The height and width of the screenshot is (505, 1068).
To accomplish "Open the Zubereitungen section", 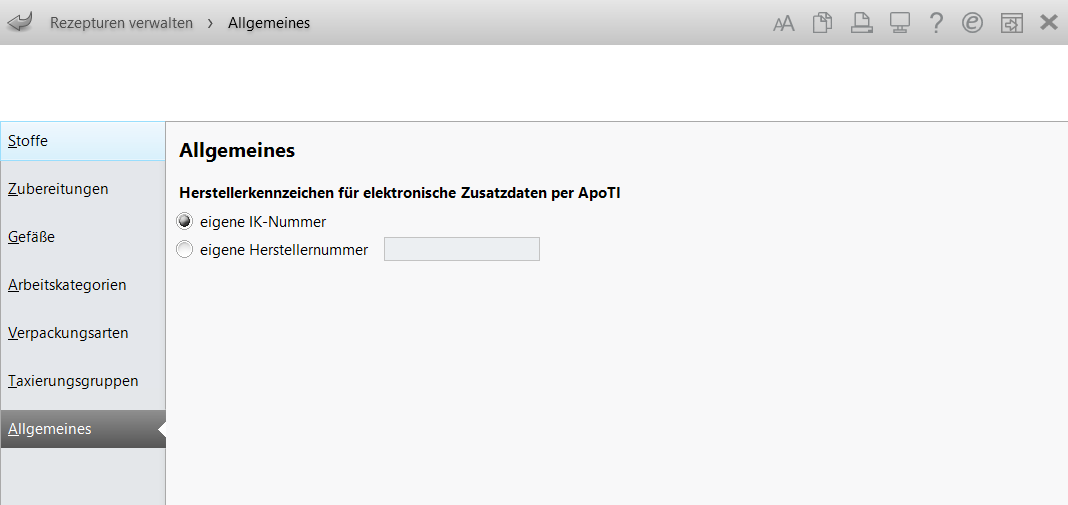I will [x=83, y=189].
